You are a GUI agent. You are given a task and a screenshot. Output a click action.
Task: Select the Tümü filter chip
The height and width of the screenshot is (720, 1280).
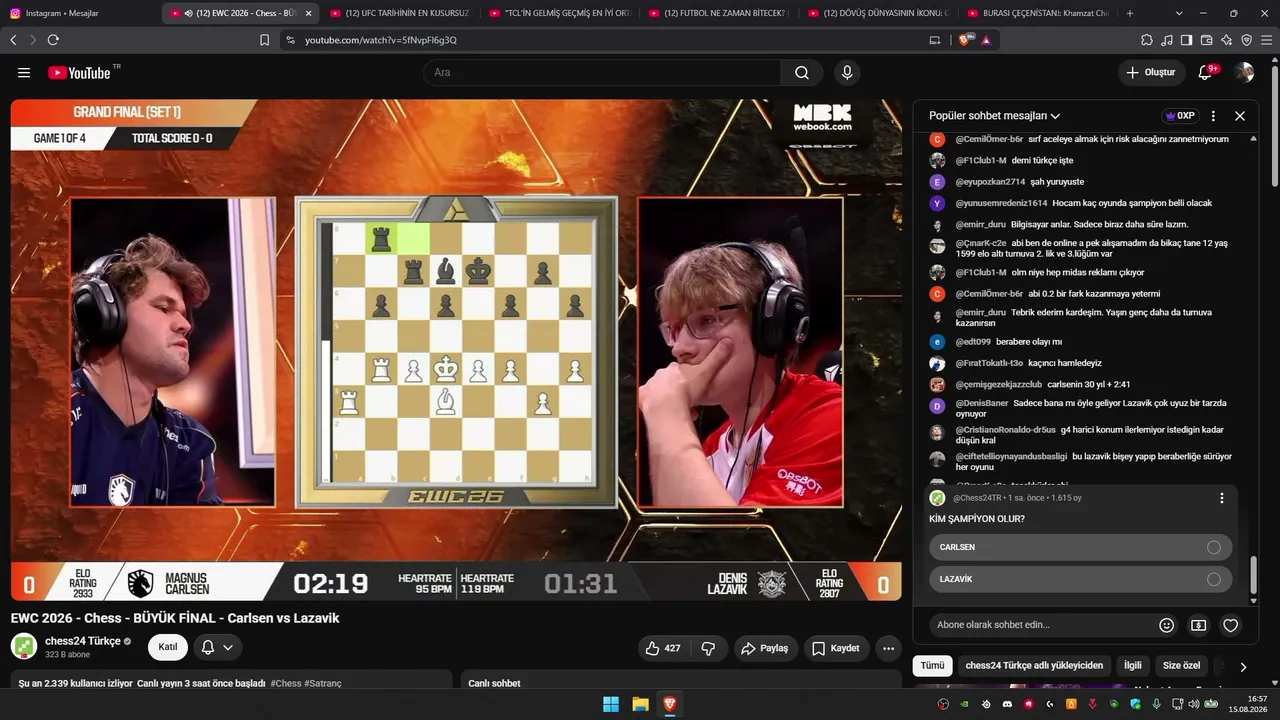point(932,666)
